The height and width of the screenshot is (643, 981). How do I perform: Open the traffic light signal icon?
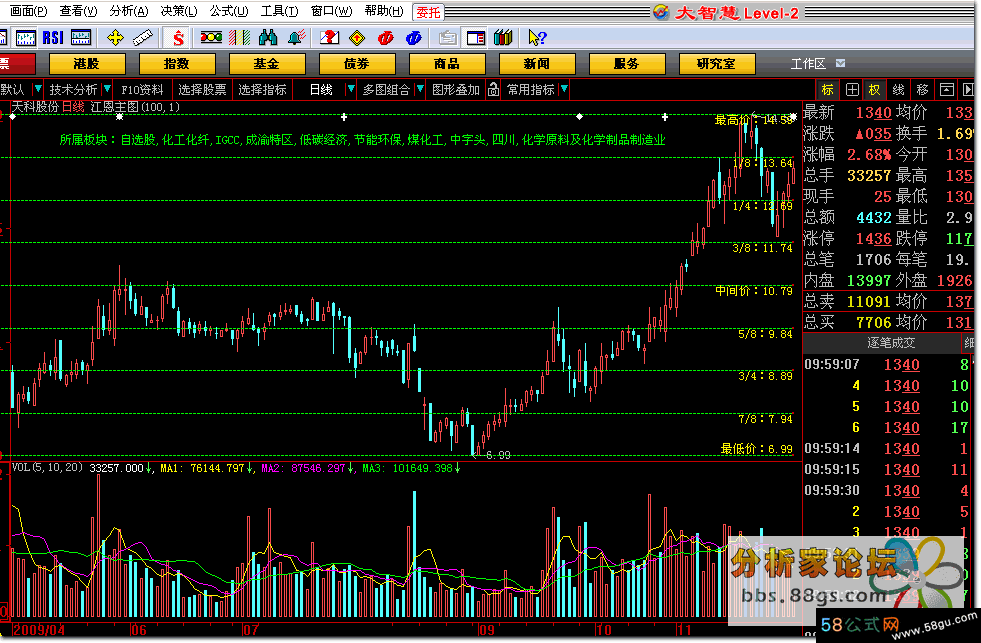[211, 38]
